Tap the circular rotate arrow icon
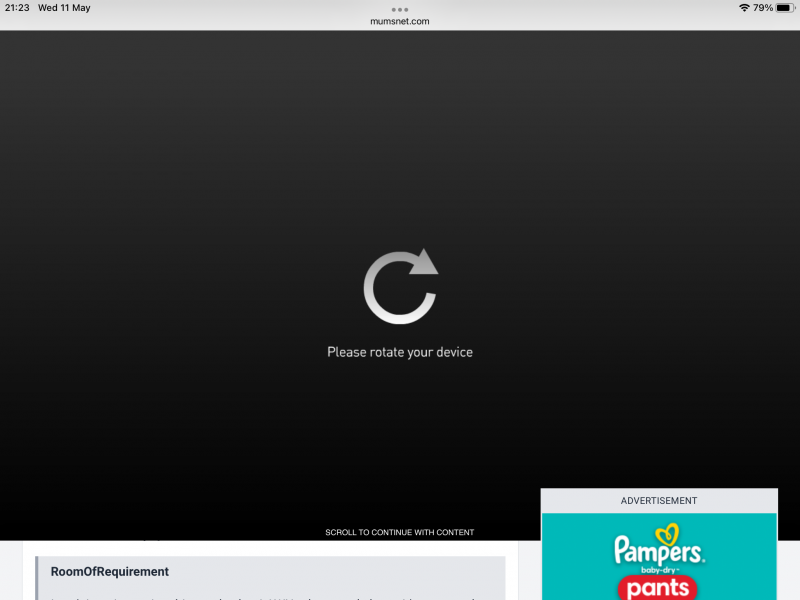The width and height of the screenshot is (800, 600). click(399, 288)
